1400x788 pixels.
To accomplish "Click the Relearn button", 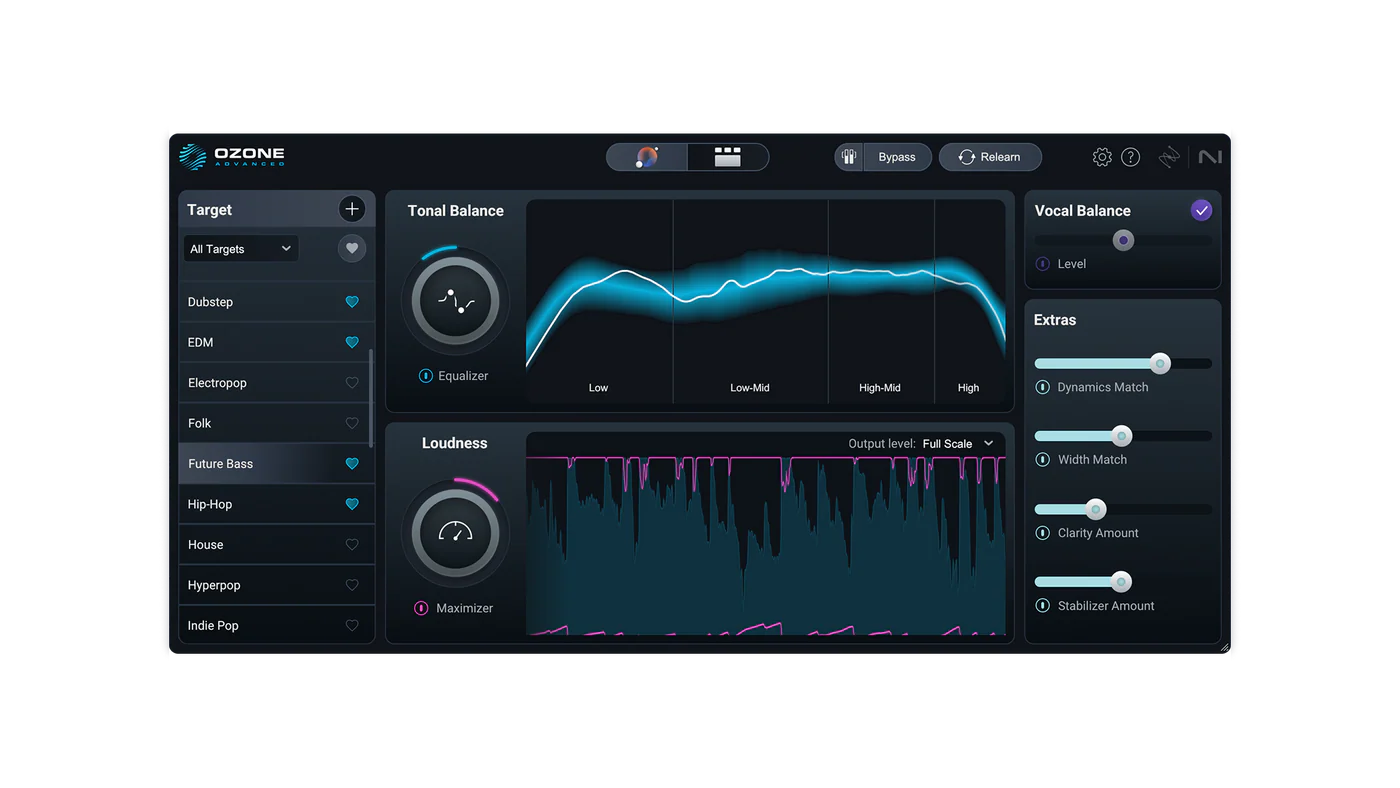I will click(990, 157).
